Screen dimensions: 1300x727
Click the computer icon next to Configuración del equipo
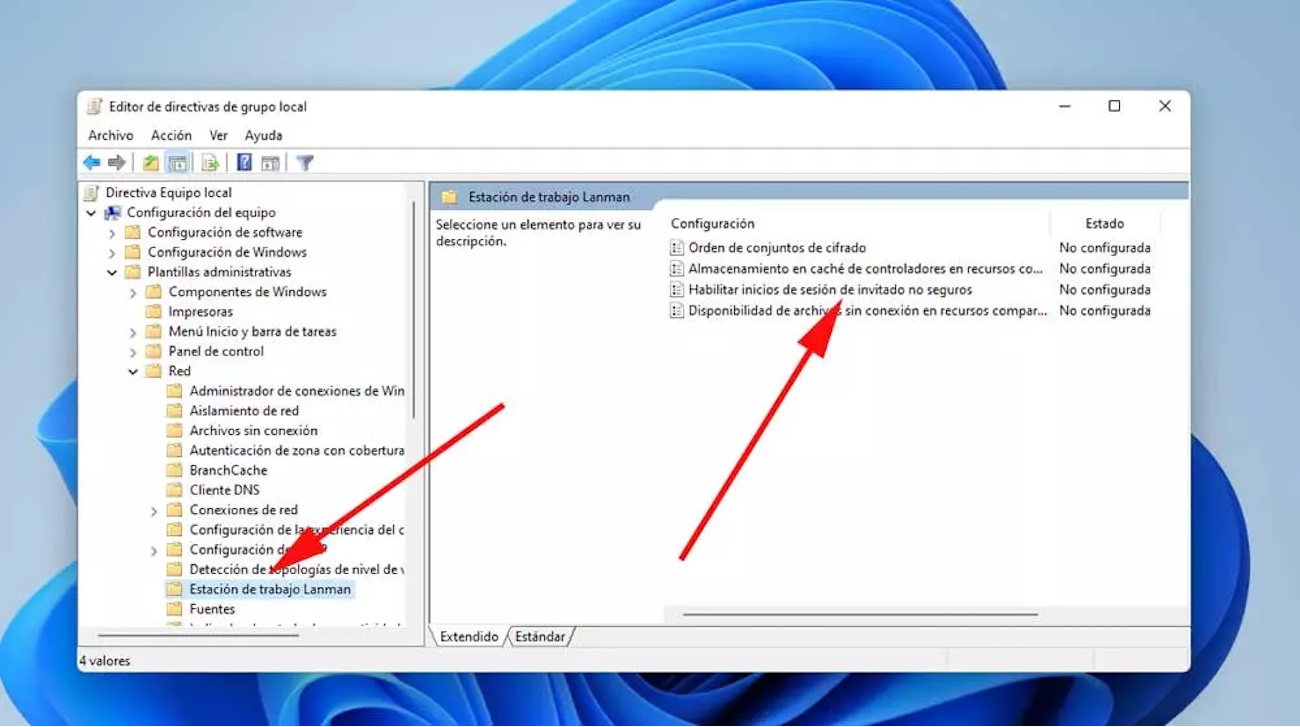(113, 212)
